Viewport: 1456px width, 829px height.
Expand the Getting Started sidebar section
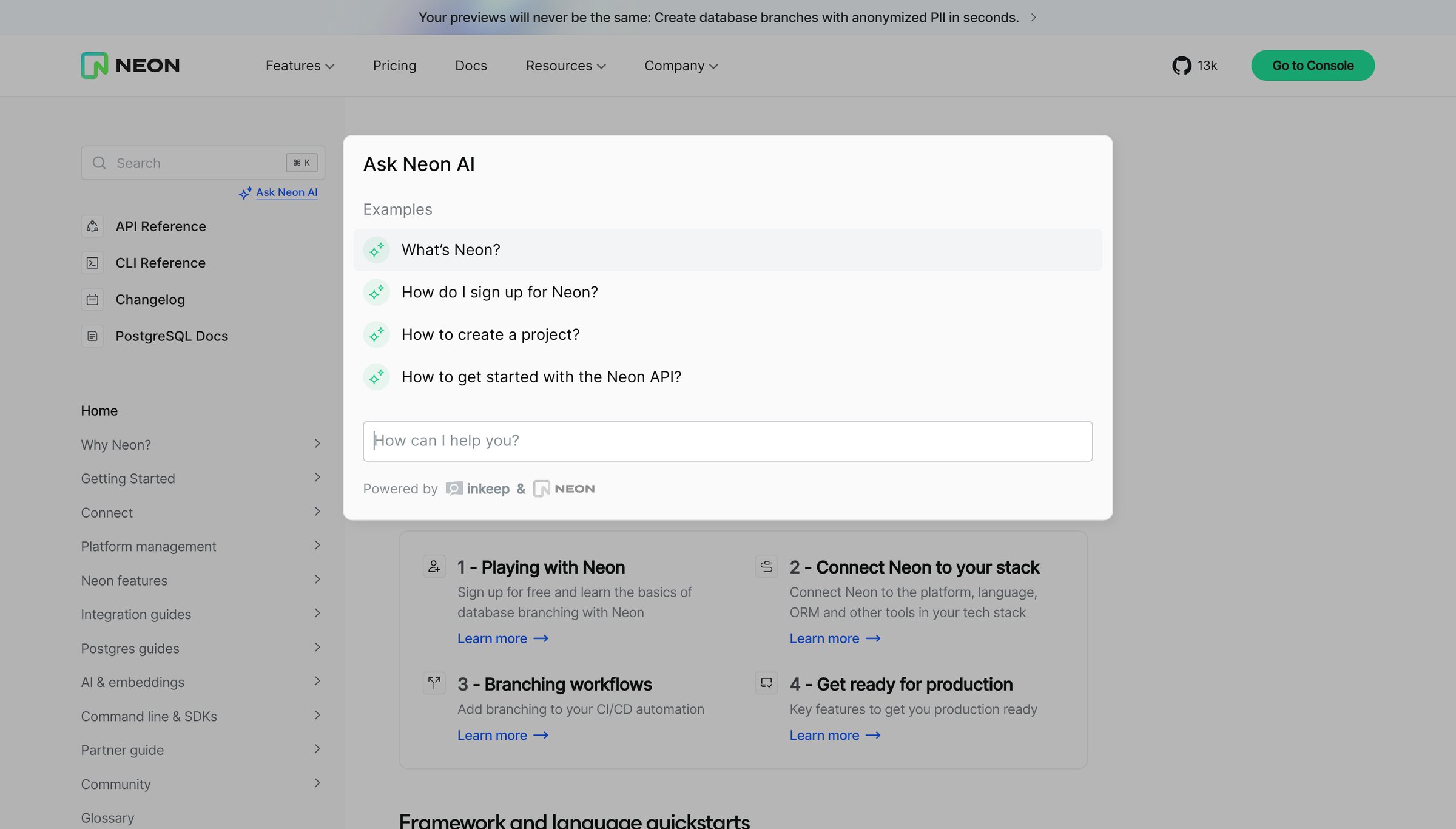tap(317, 478)
